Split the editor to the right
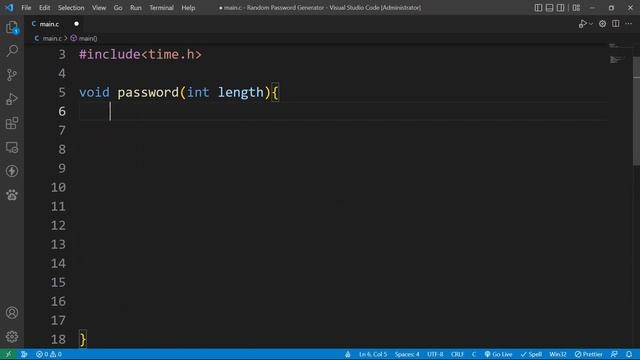This screenshot has width=640, height=360. click(x=616, y=24)
